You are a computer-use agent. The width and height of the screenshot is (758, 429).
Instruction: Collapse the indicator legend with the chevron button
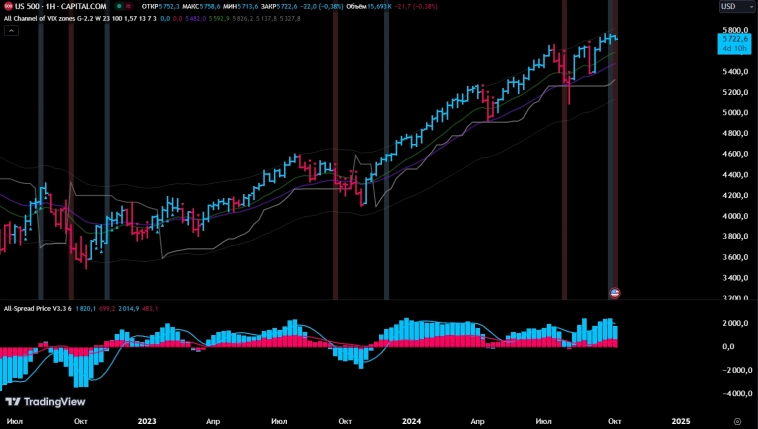coord(10,31)
